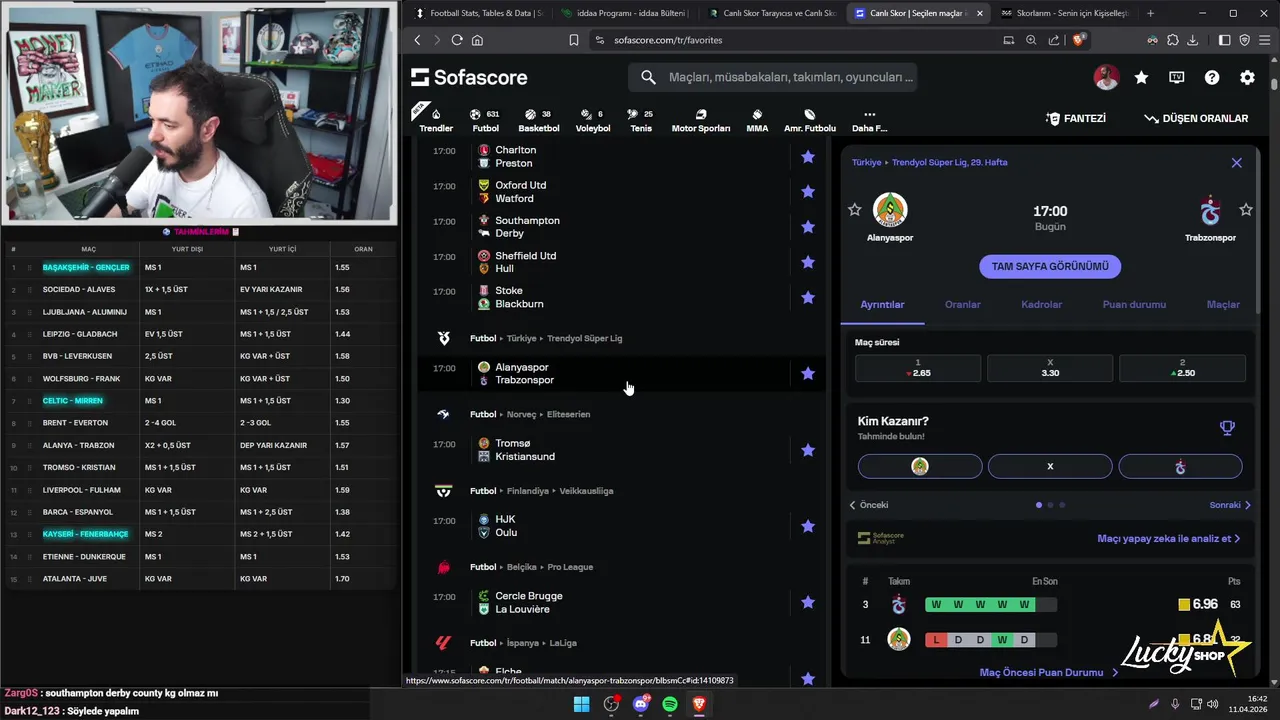The image size is (1280, 720).
Task: Open the Windows Start menu
Action: (x=581, y=704)
